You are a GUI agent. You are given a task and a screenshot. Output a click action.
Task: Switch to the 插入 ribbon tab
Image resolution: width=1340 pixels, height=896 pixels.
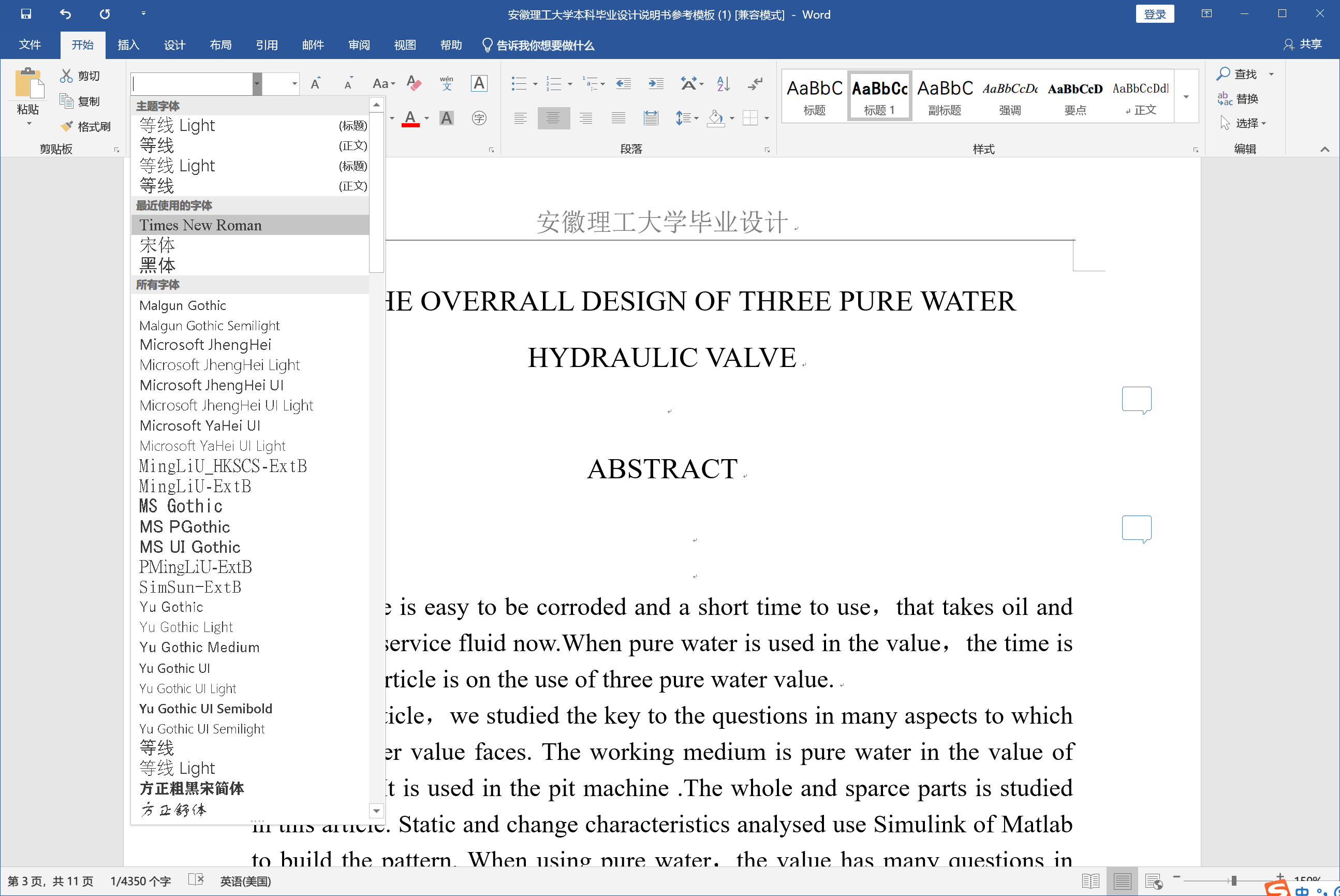[128, 45]
